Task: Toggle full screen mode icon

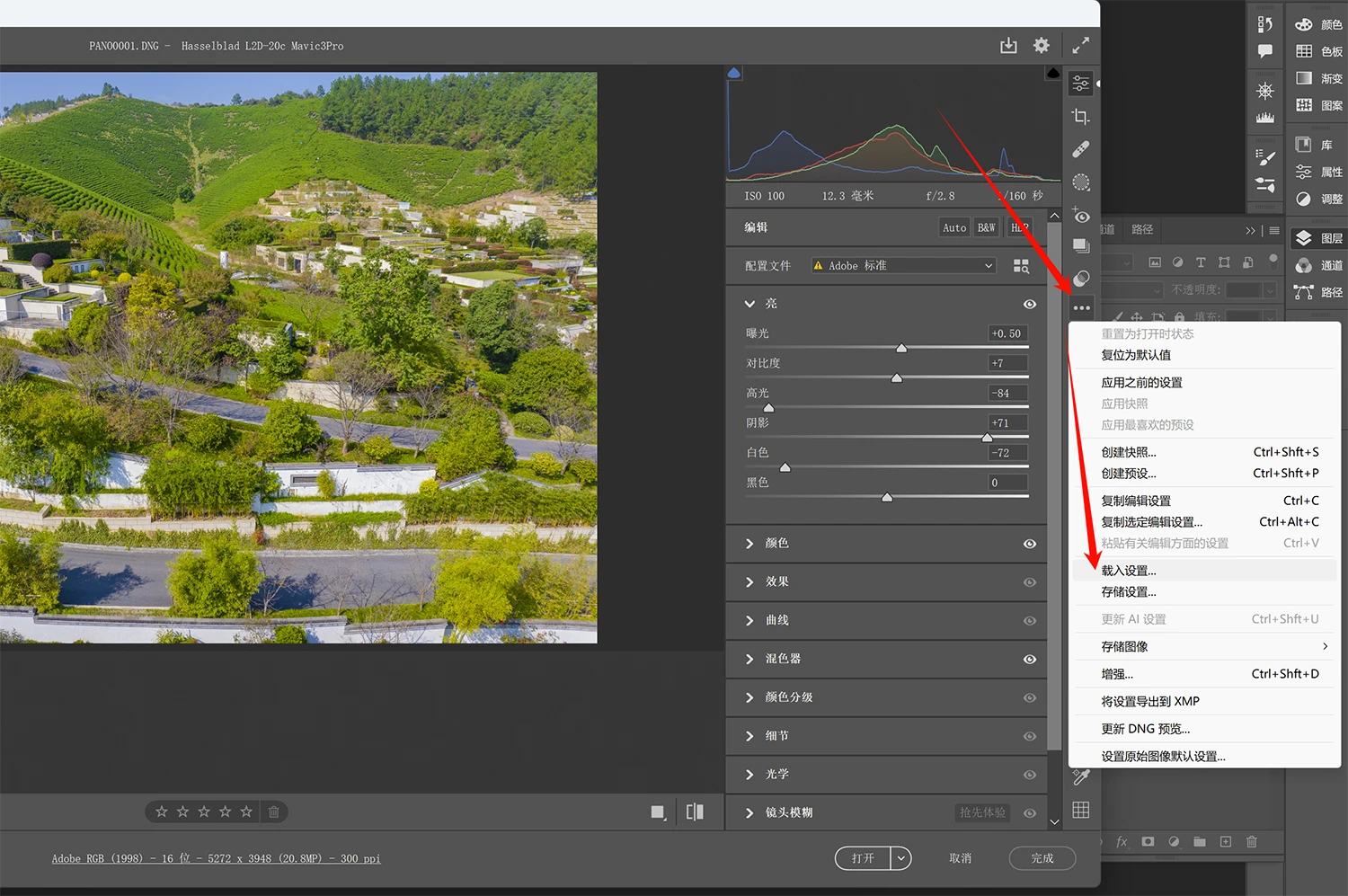Action: coord(1080,45)
